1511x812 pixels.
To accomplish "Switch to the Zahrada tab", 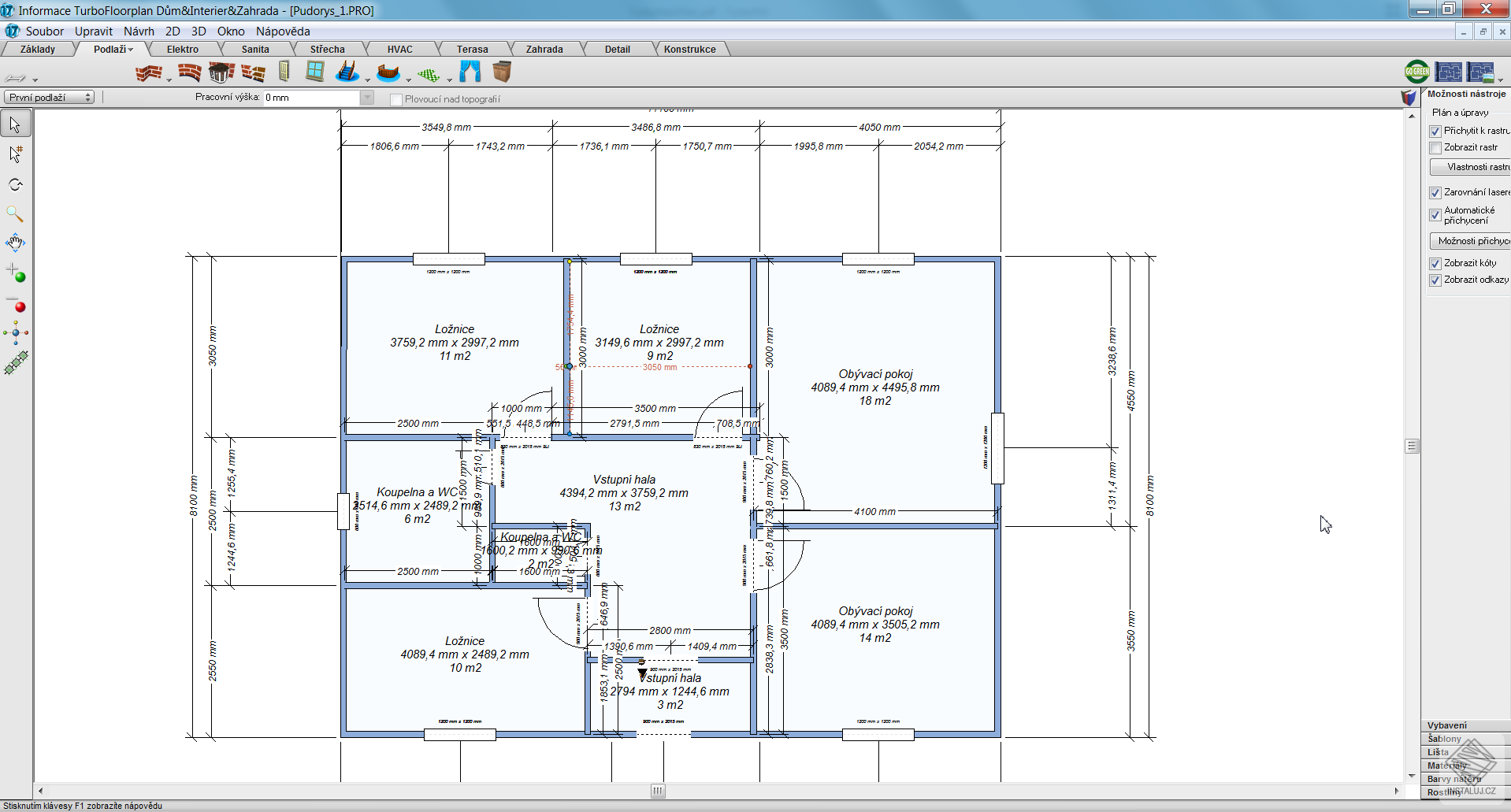I will click(x=544, y=48).
